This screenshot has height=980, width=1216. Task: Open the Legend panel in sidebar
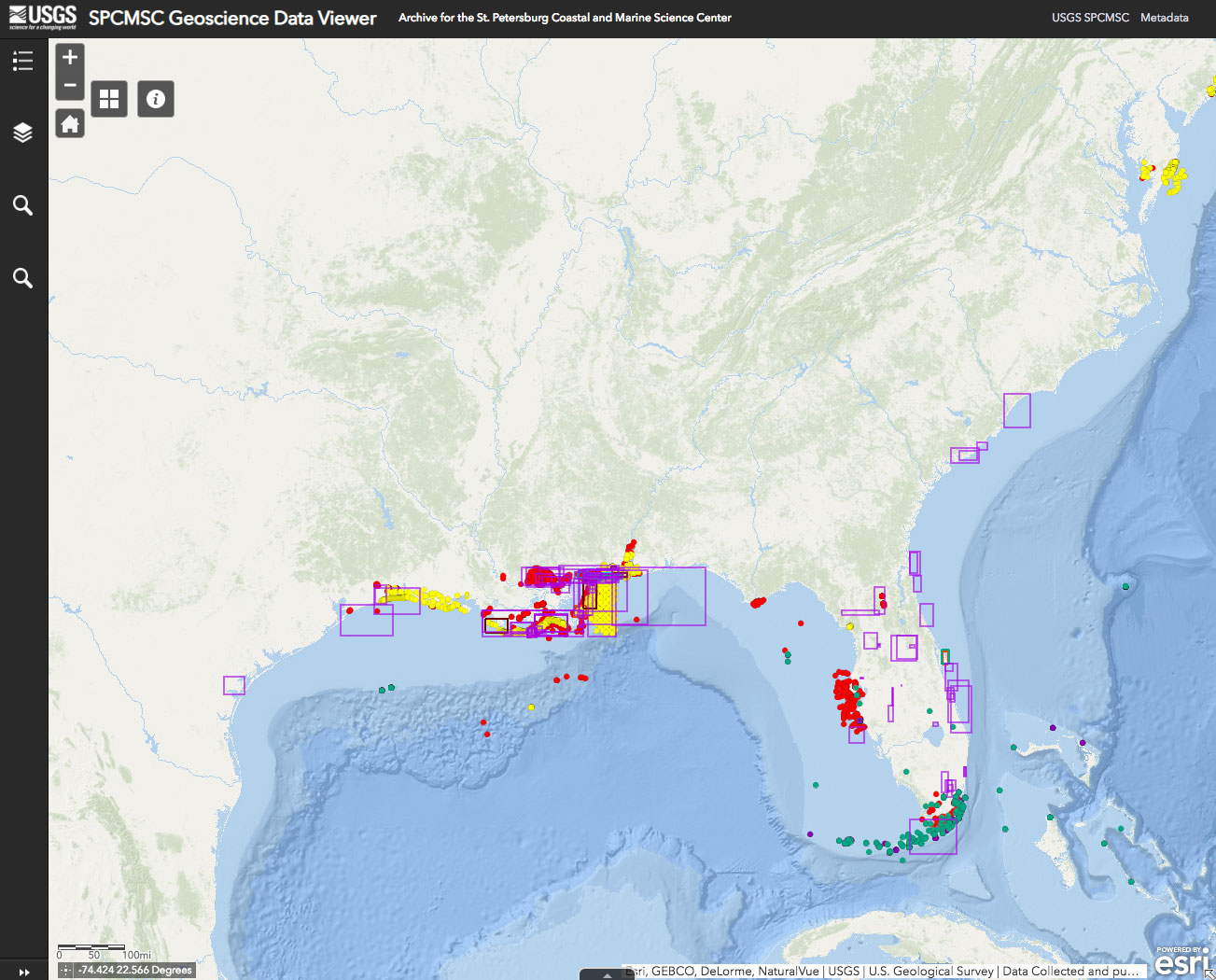point(23,62)
